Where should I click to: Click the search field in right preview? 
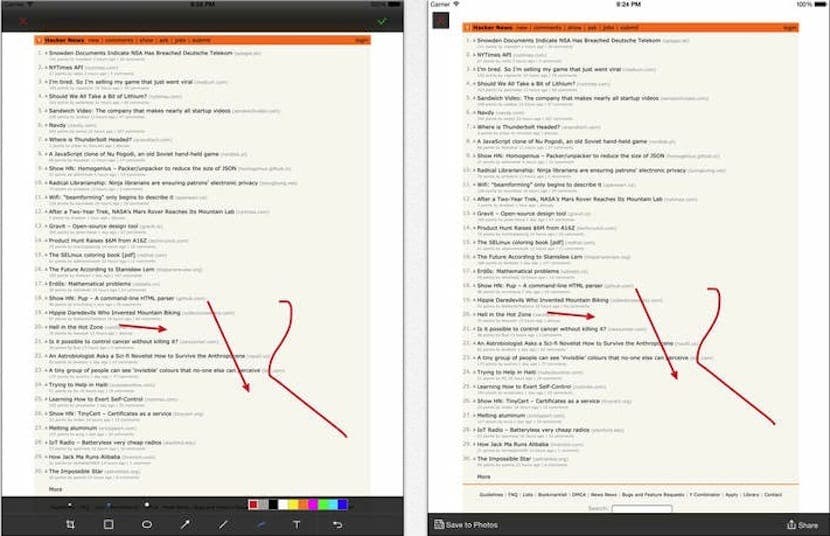642,509
